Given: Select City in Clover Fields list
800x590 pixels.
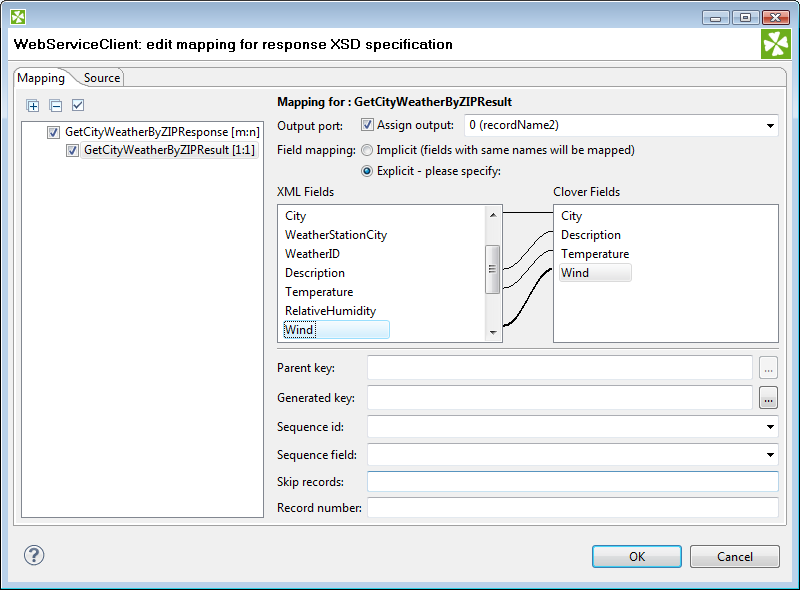Looking at the screenshot, I should click(571, 216).
